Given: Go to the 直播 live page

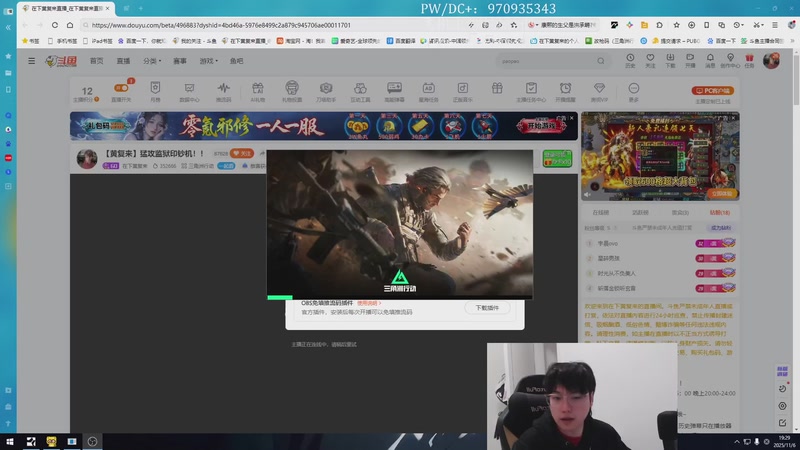Looking at the screenshot, I should (x=123, y=61).
